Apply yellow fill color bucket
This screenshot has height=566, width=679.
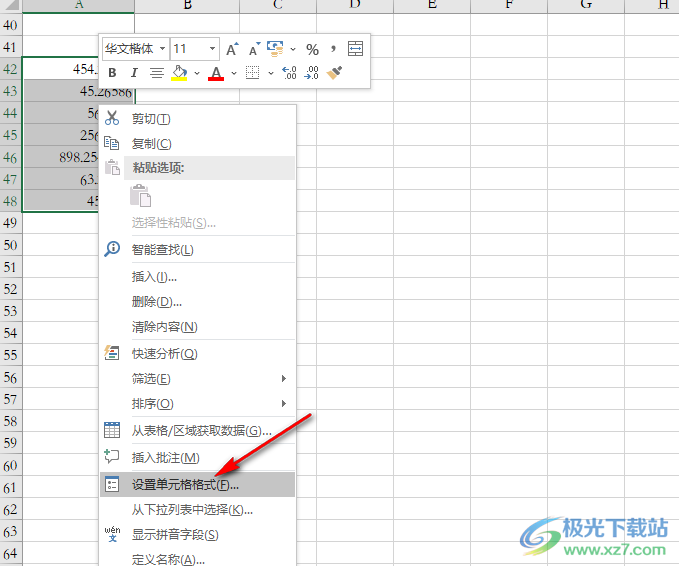click(x=179, y=73)
